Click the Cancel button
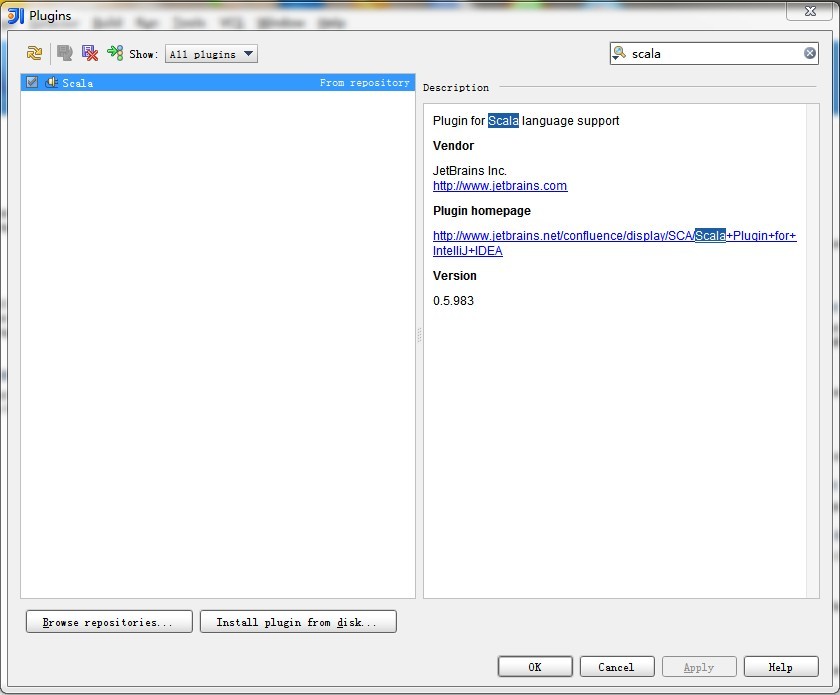 tap(617, 667)
